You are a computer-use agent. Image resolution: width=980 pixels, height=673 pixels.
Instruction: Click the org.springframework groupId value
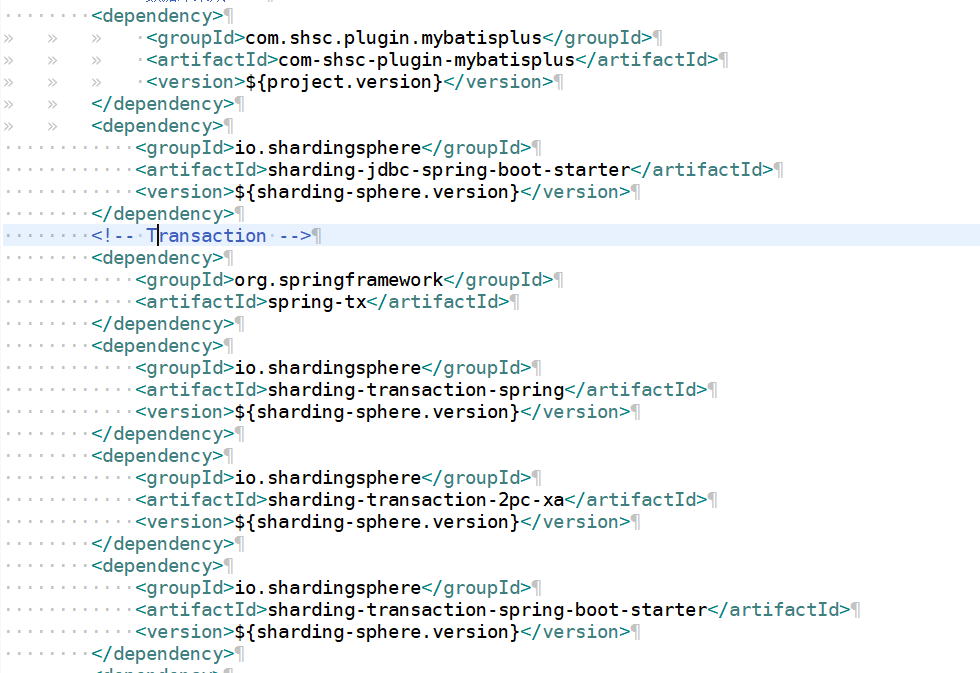pos(339,280)
